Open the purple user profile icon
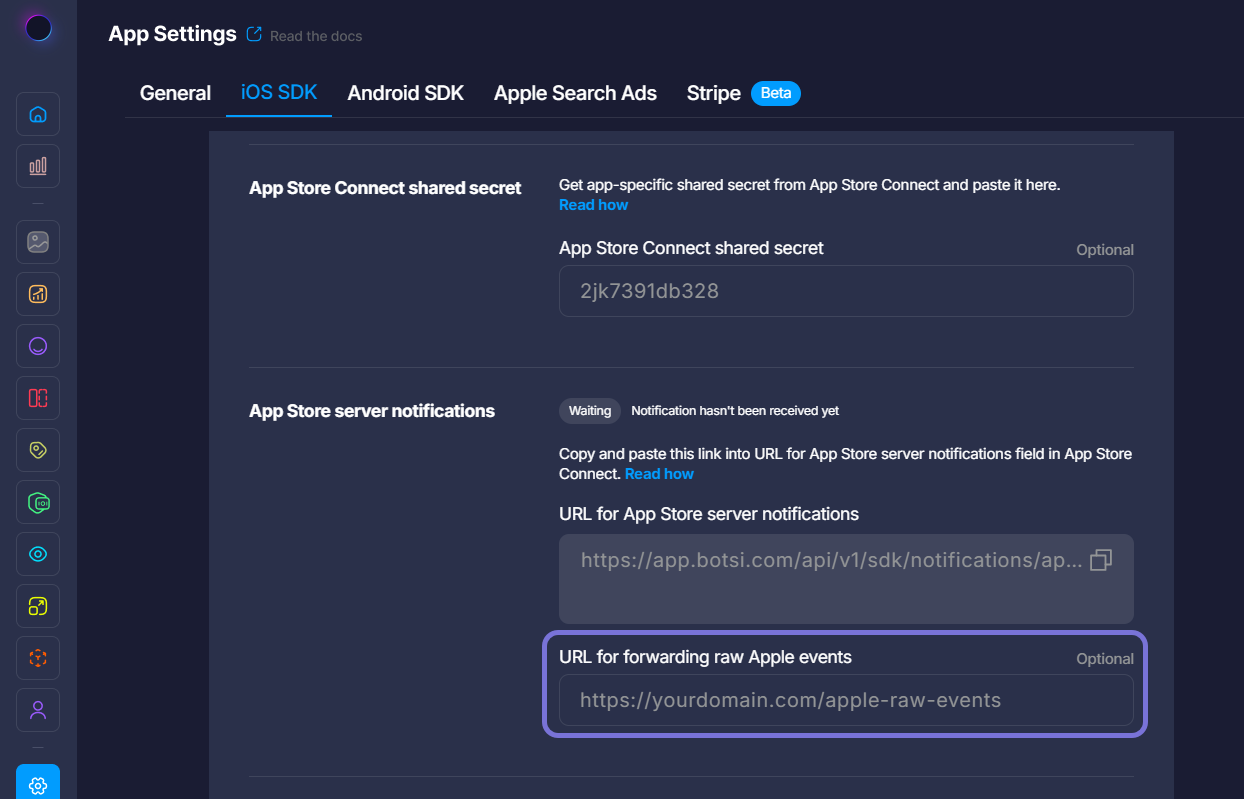1244x799 pixels. coord(38,710)
